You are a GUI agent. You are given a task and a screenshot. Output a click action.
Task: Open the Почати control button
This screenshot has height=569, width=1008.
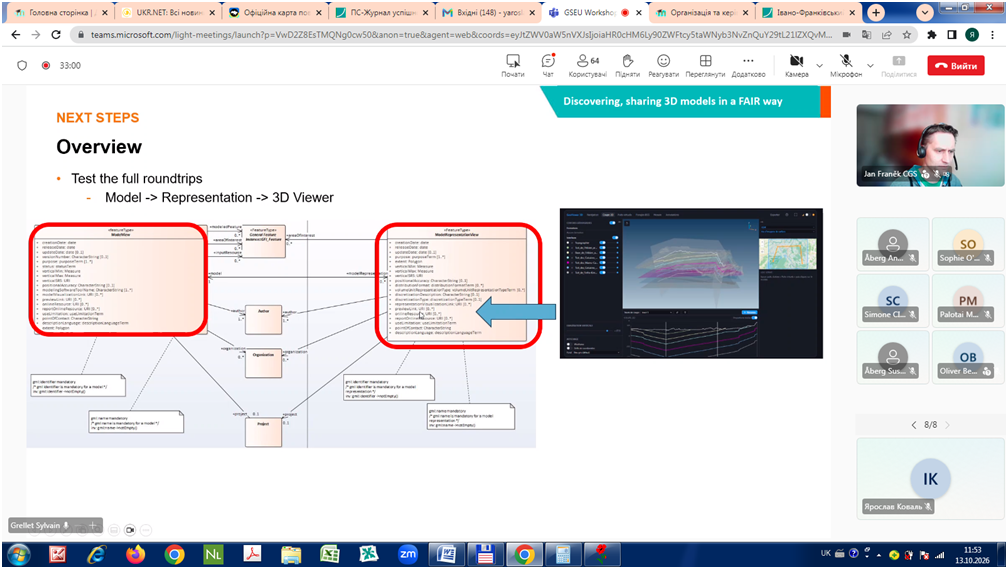(x=512, y=66)
